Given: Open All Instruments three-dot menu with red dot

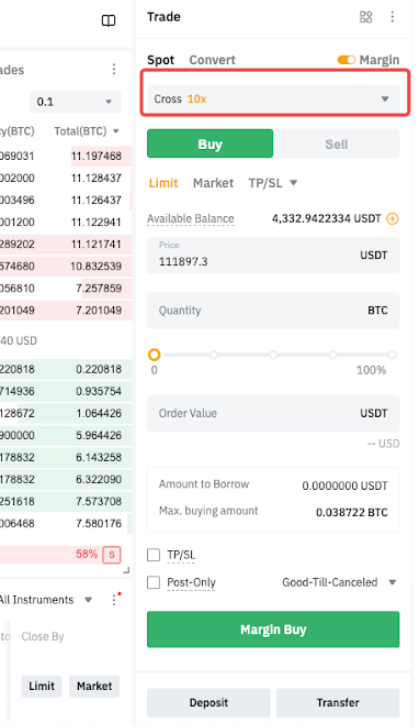Looking at the screenshot, I should pos(115,599).
